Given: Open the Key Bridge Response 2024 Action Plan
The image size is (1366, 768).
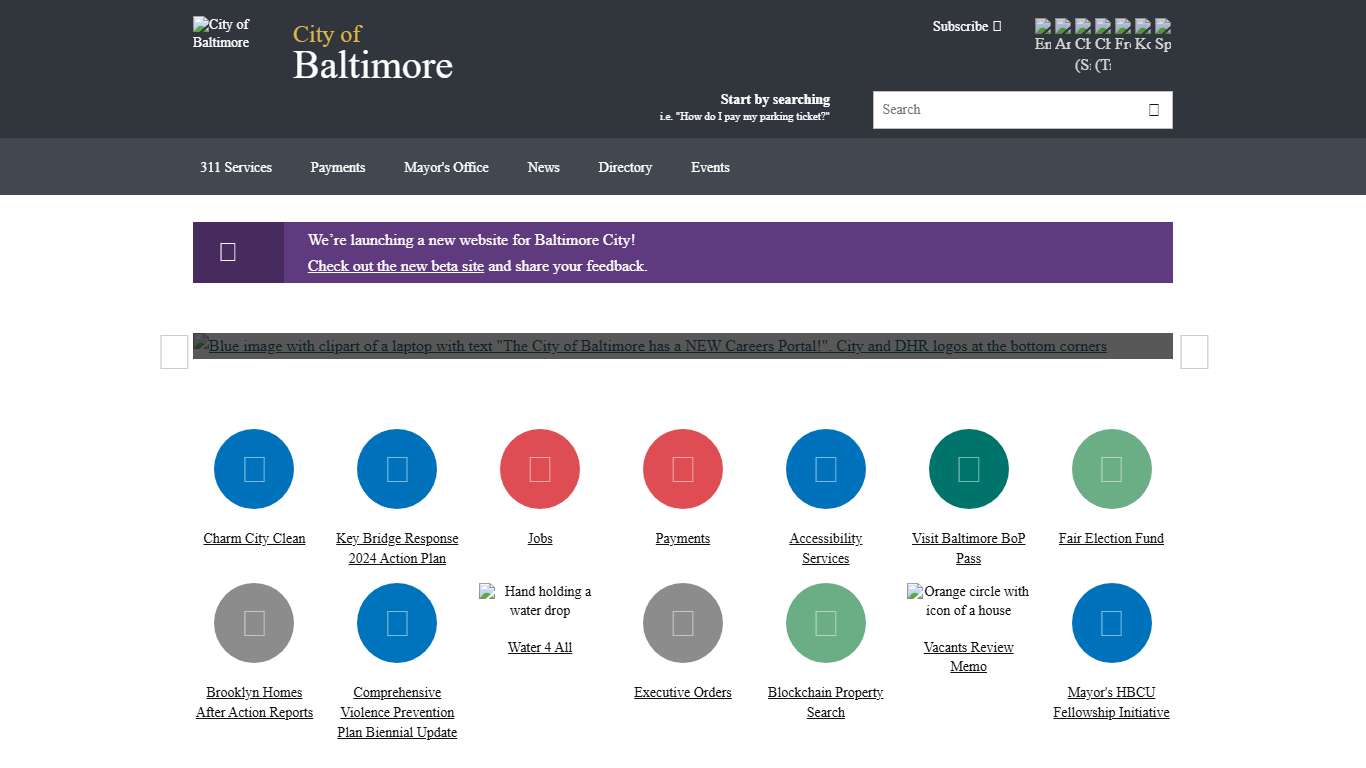Looking at the screenshot, I should tap(397, 468).
